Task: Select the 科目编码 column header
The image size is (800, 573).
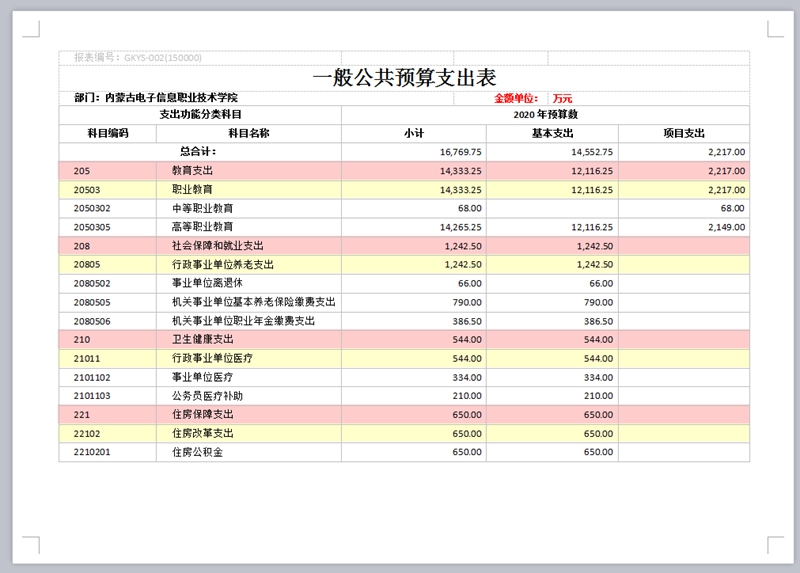Action: (x=108, y=133)
